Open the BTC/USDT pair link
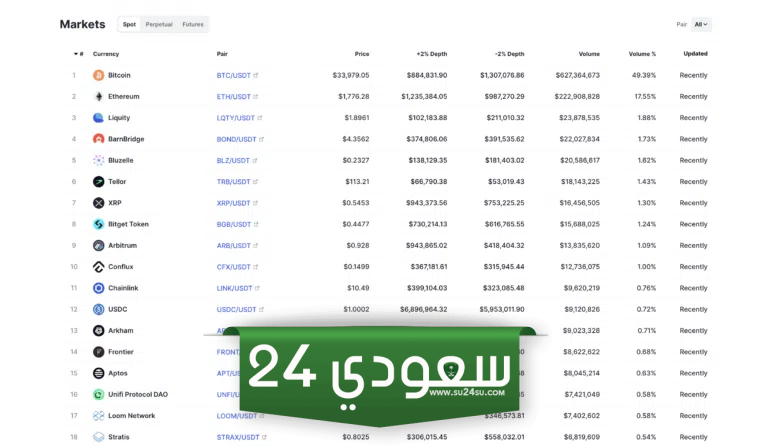 point(234,75)
